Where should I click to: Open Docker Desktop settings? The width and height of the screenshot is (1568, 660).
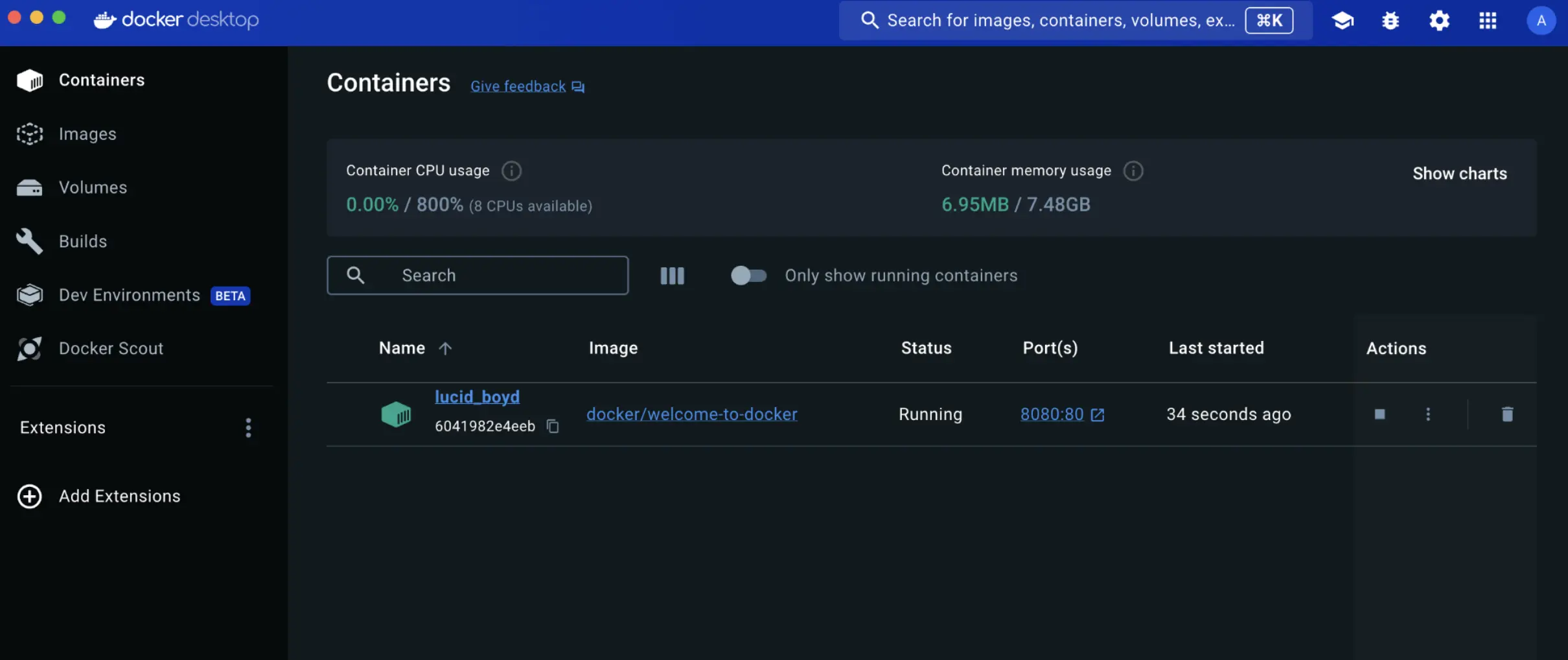(1440, 20)
